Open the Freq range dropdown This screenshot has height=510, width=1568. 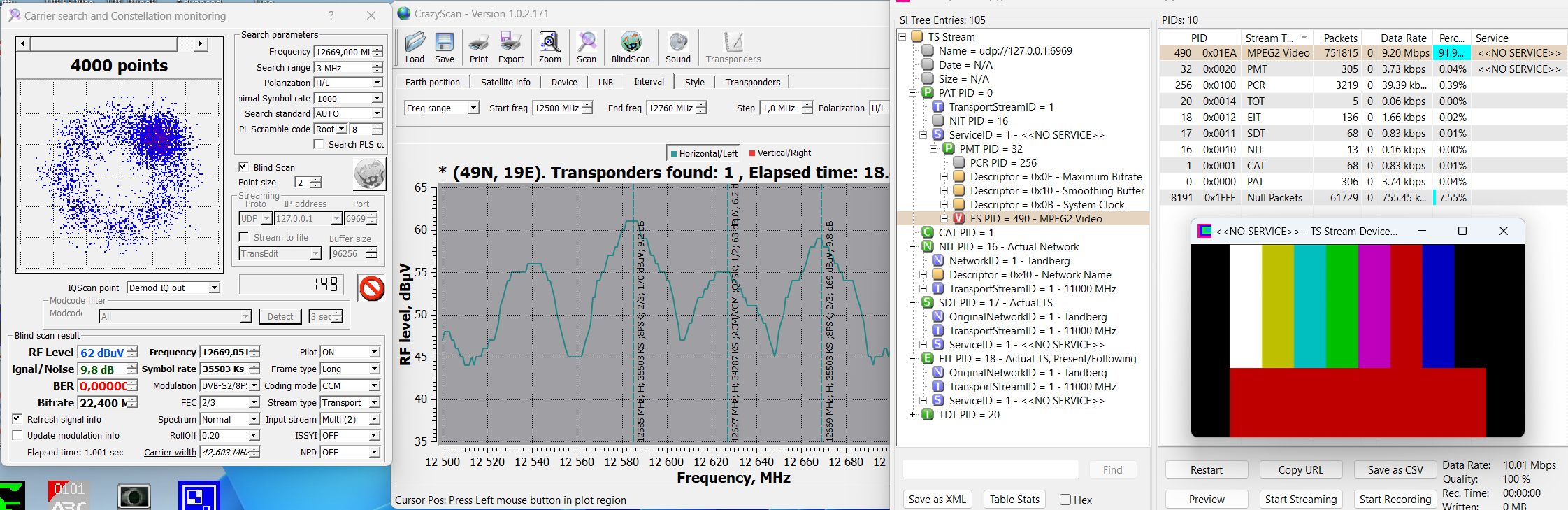[x=473, y=108]
